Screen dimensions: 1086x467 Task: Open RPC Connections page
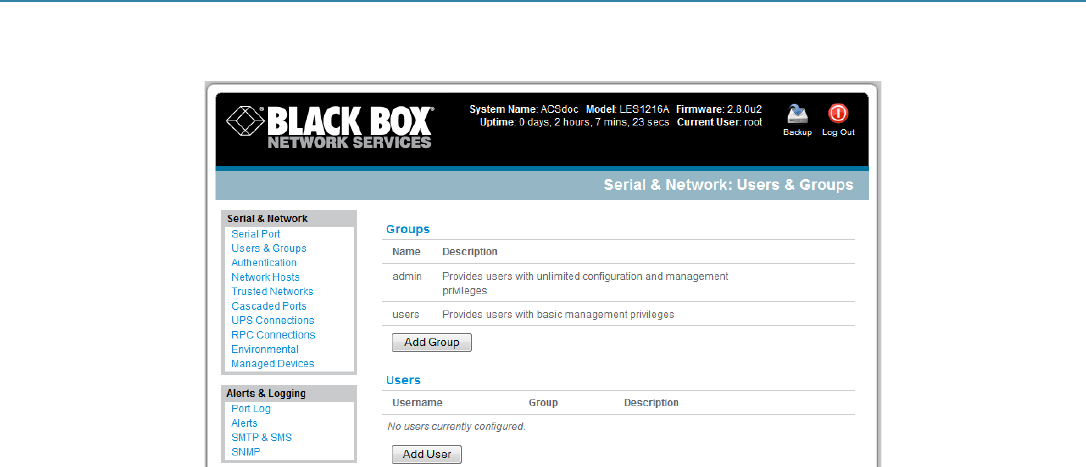tap(272, 335)
